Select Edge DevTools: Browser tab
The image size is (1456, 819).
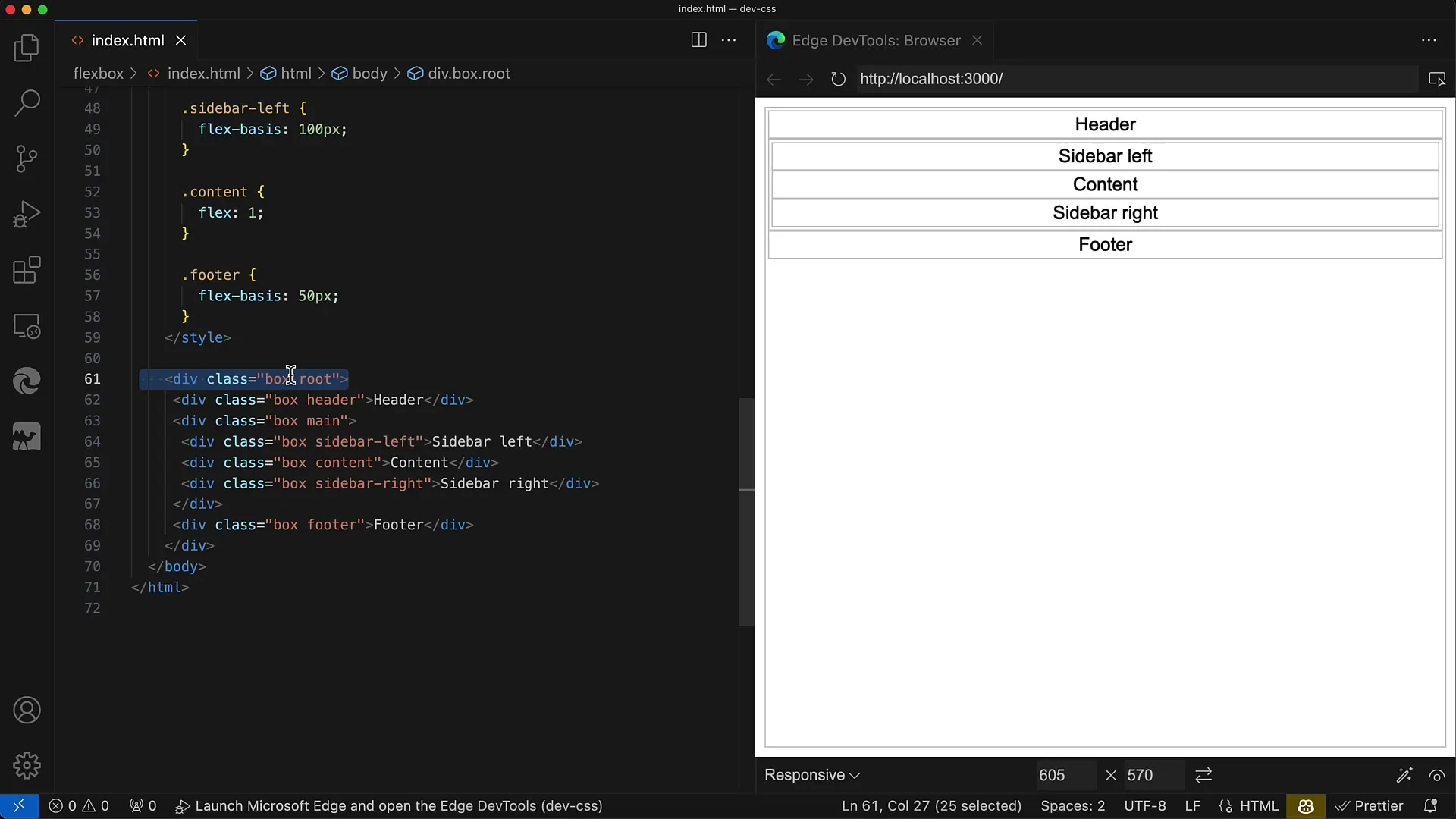pyautogui.click(x=876, y=40)
